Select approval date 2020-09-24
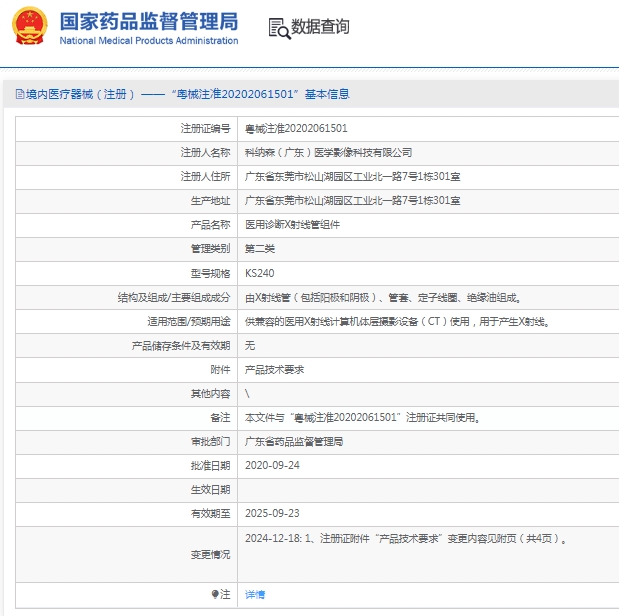The height and width of the screenshot is (616, 619). (x=272, y=466)
